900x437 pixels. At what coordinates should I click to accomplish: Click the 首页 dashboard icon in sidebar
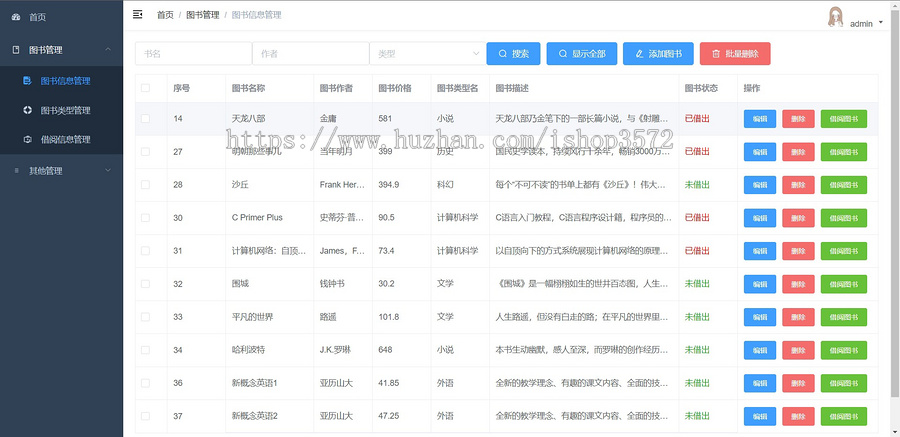click(x=16, y=17)
